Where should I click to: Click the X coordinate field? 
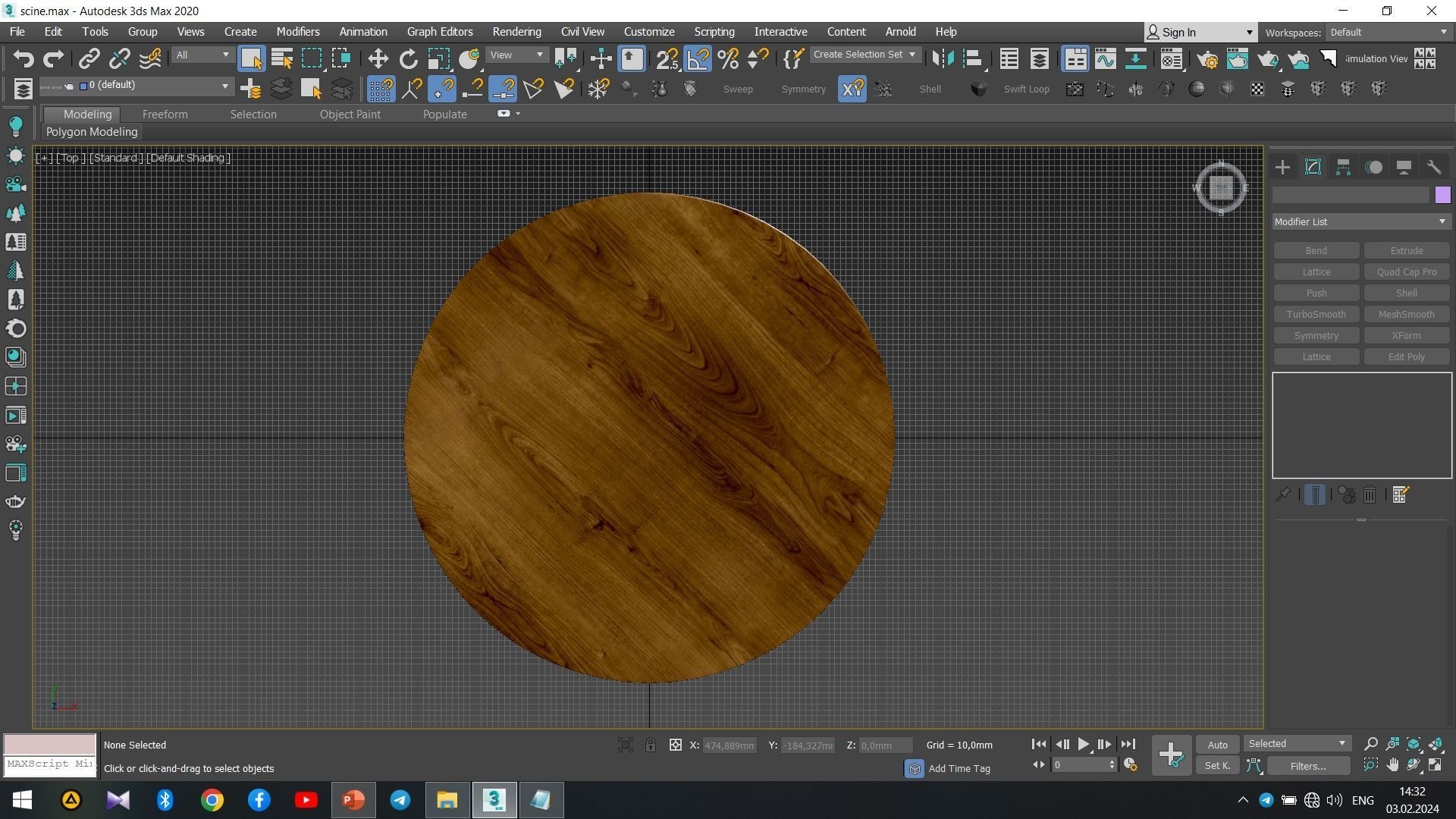coord(729,745)
